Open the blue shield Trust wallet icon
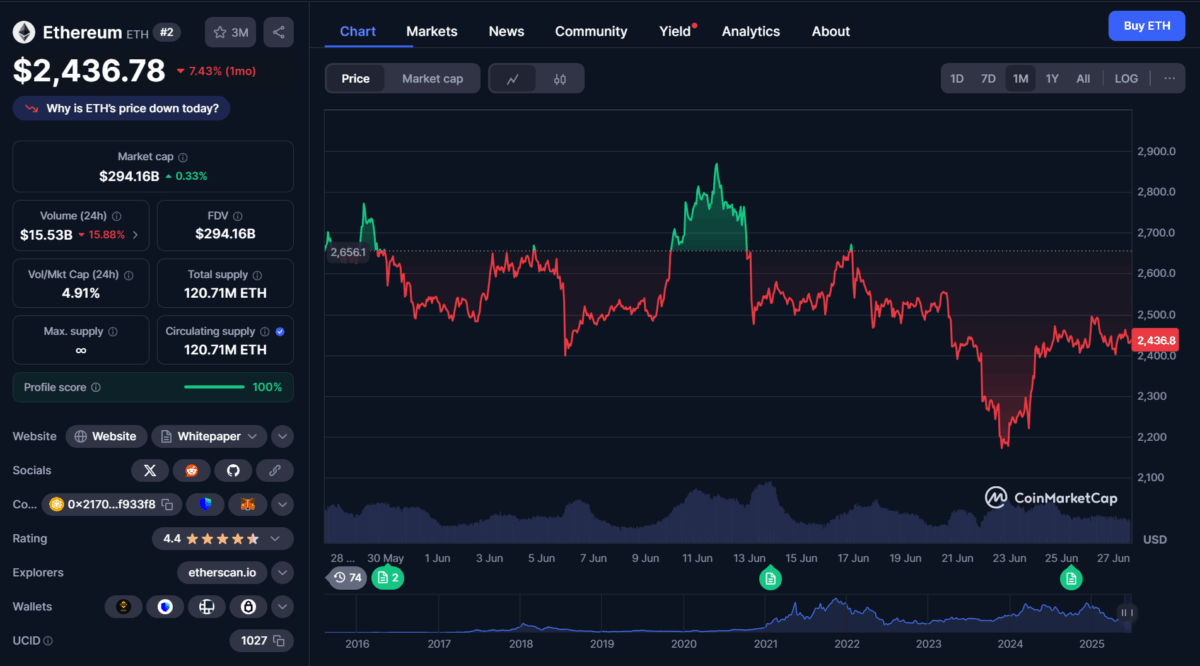The image size is (1200, 666). [x=165, y=606]
